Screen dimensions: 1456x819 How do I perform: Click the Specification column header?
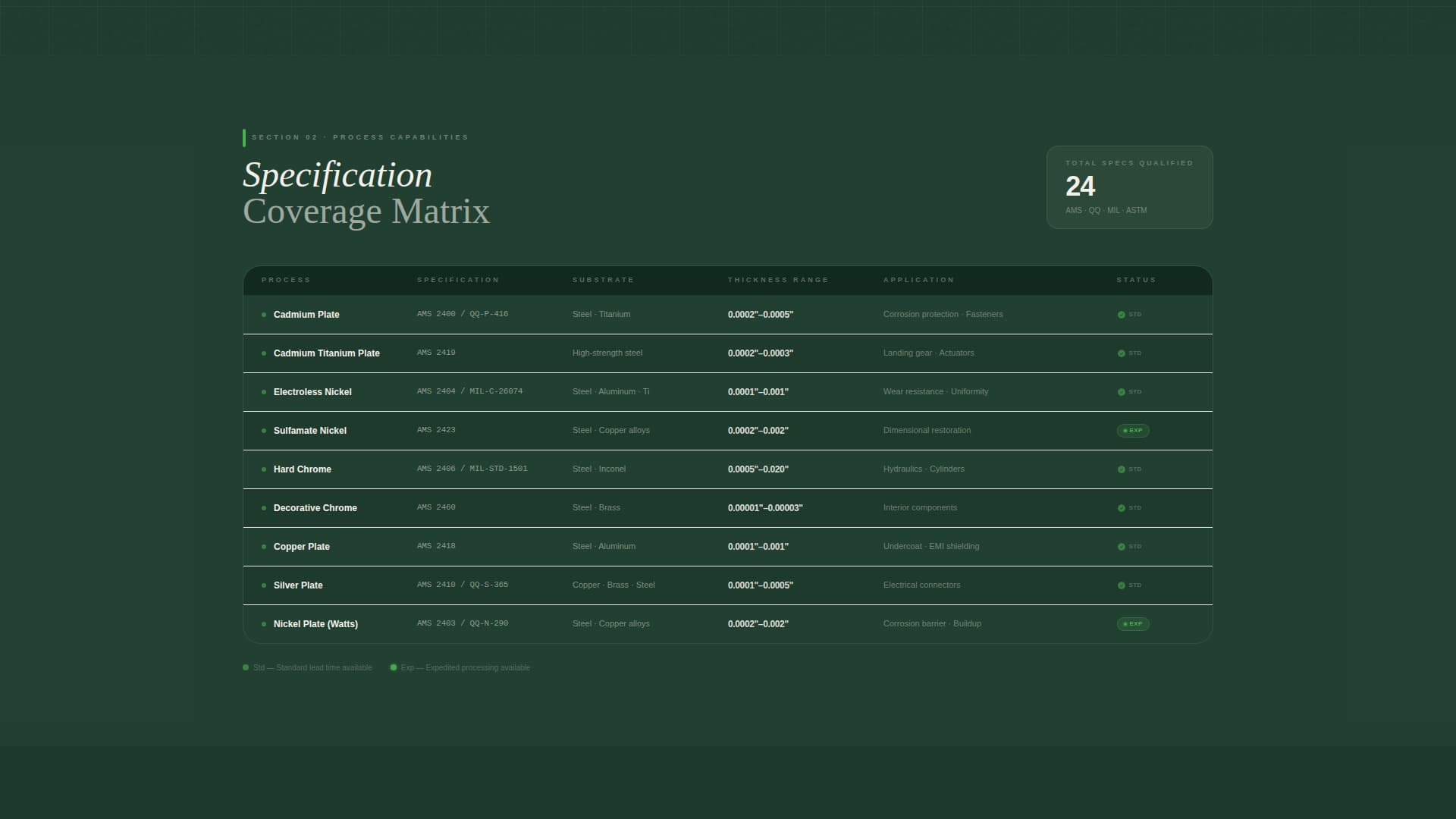coord(458,280)
